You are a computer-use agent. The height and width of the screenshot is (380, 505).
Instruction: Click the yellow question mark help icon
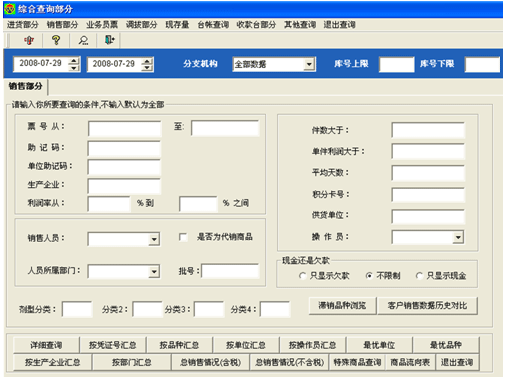click(x=56, y=40)
